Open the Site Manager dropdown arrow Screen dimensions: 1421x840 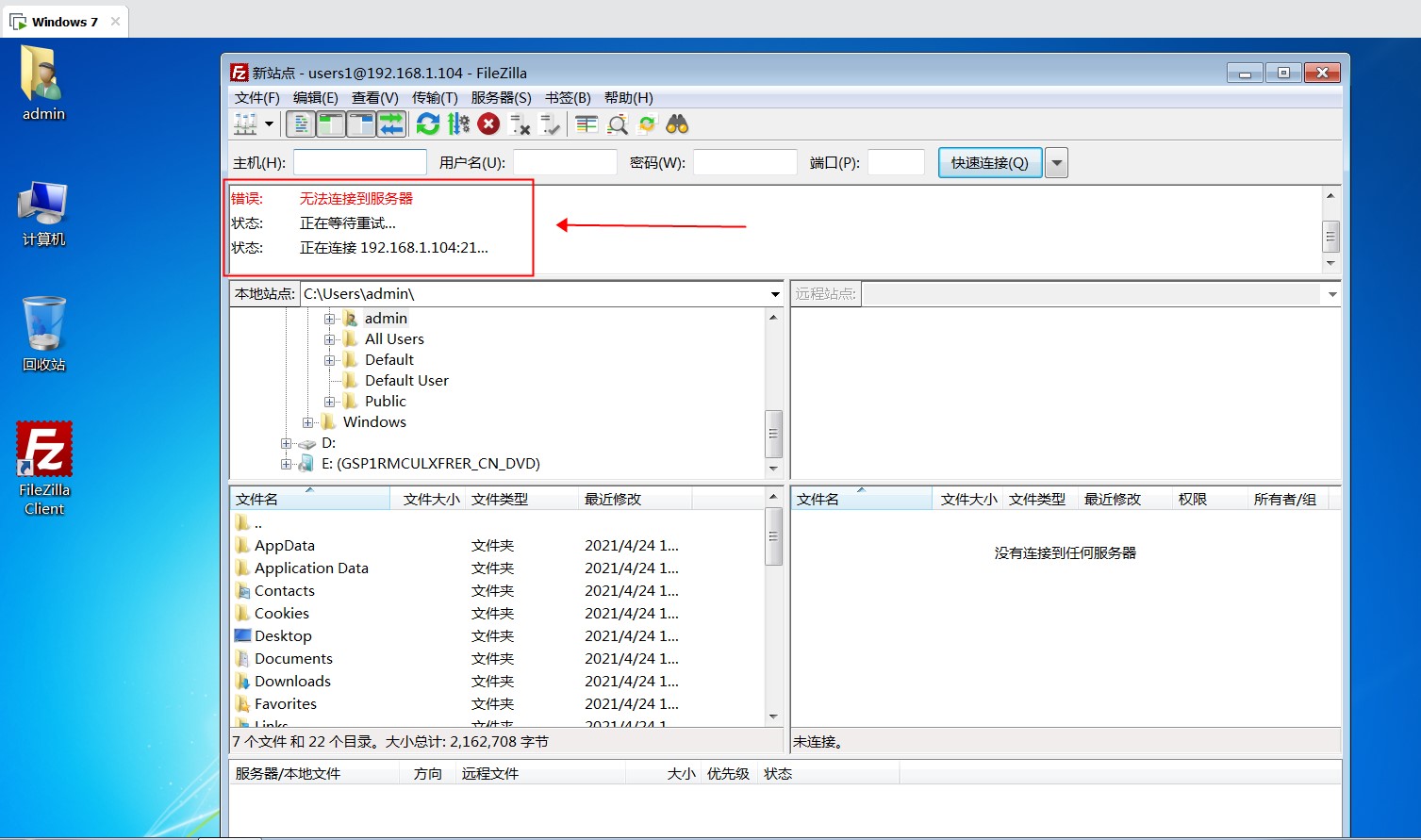click(268, 124)
